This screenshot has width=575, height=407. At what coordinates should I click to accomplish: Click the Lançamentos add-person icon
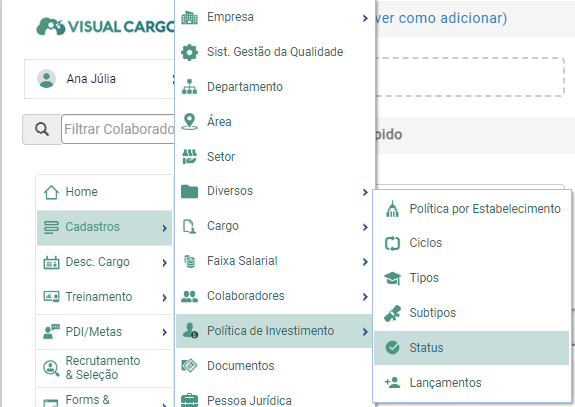[392, 383]
